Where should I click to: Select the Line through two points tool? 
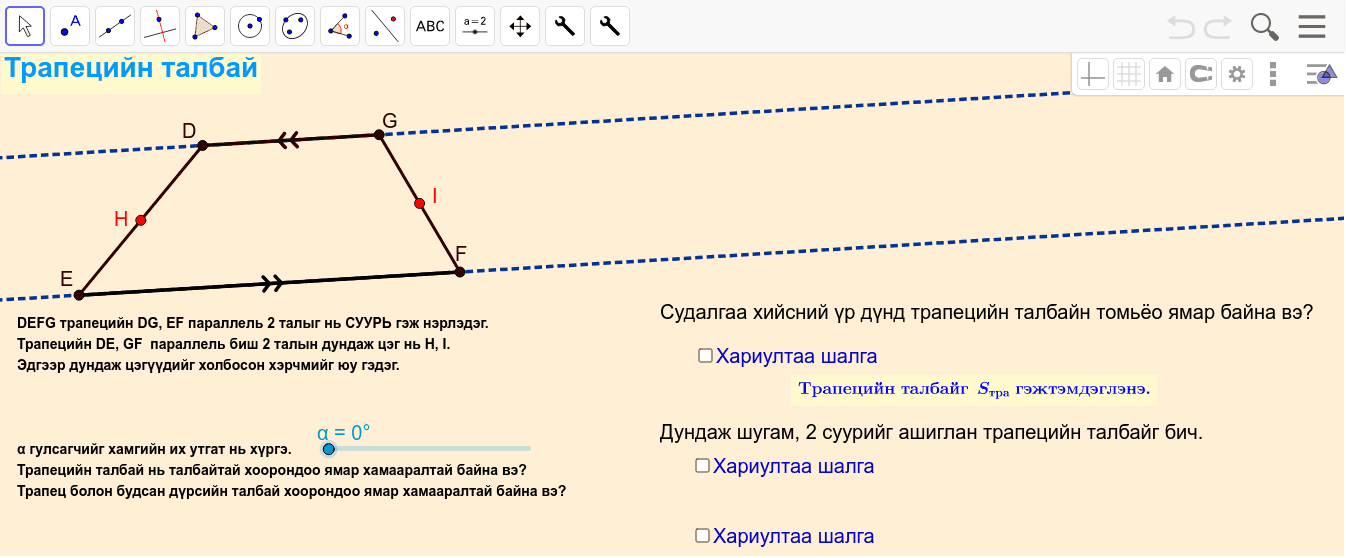pyautogui.click(x=115, y=26)
